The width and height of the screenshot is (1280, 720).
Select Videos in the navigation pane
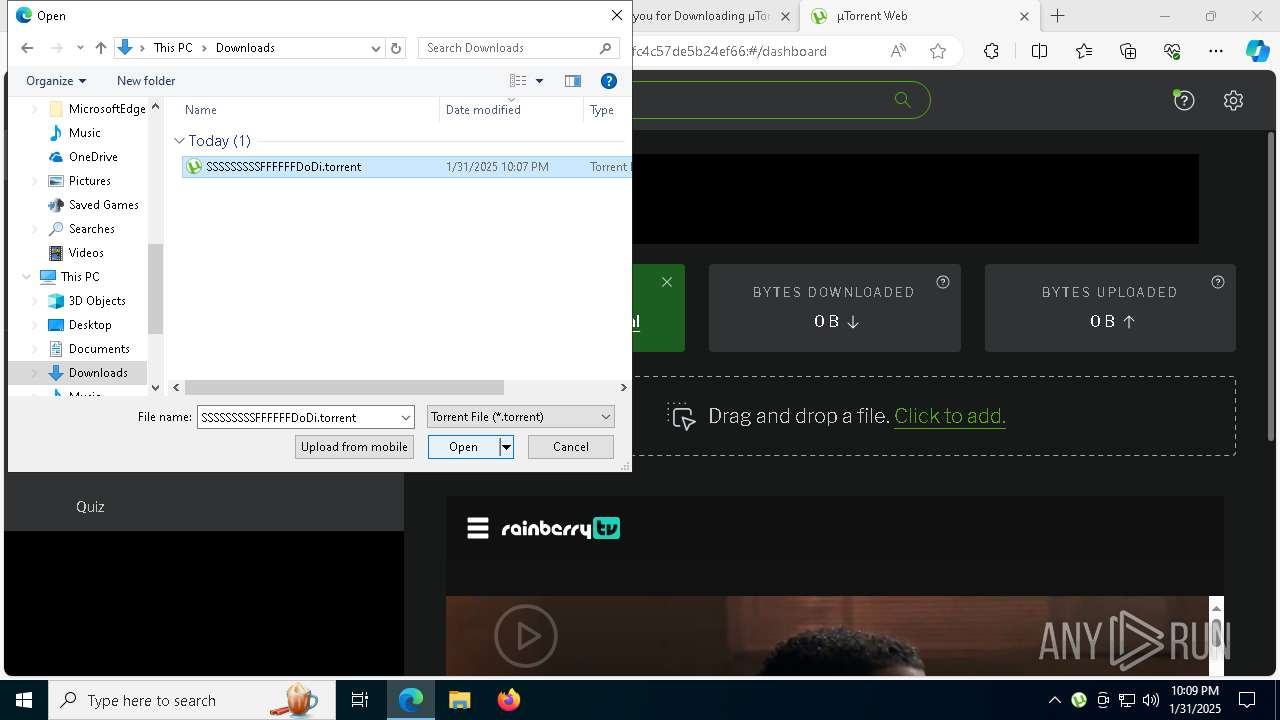[86, 253]
